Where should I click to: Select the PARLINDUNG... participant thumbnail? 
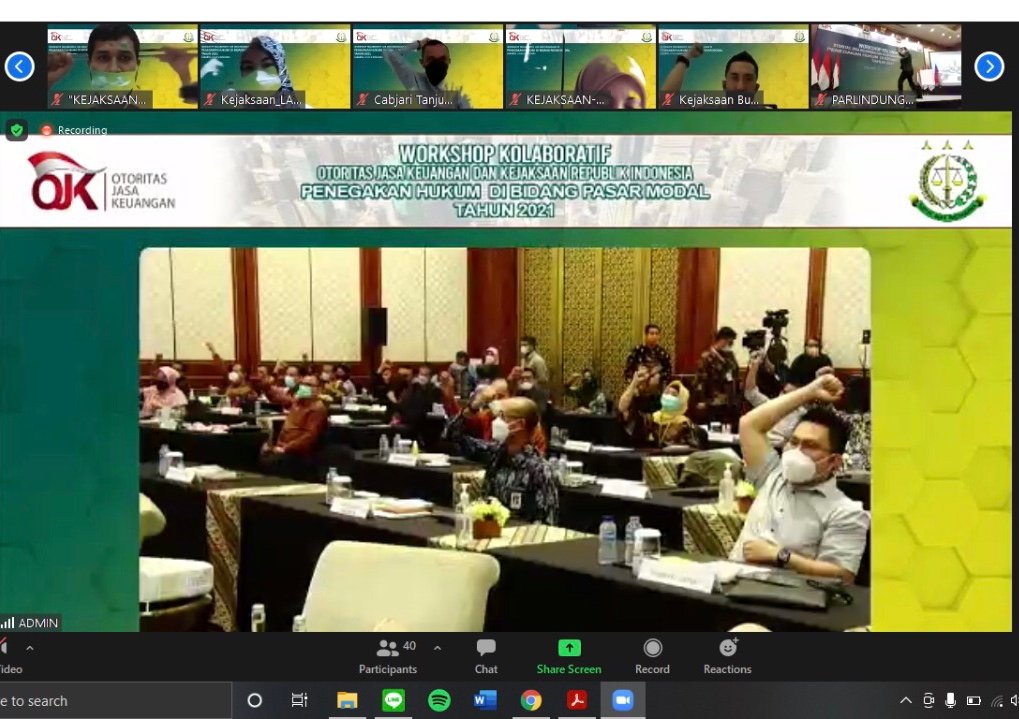[x=884, y=66]
